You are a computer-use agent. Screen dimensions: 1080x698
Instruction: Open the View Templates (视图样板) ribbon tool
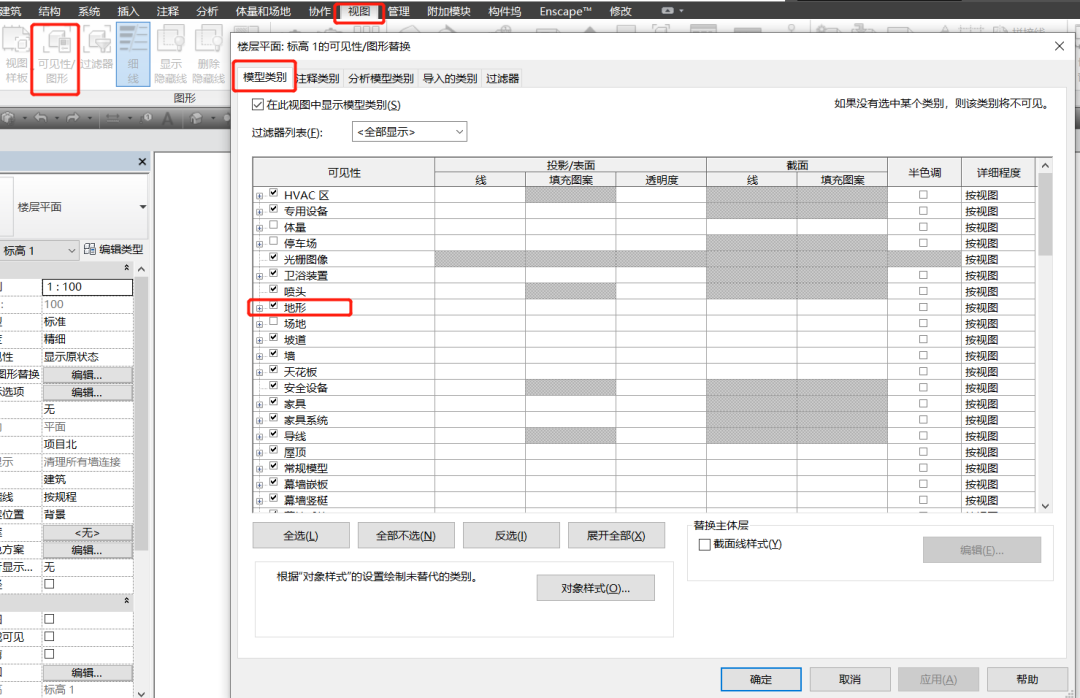[15, 57]
